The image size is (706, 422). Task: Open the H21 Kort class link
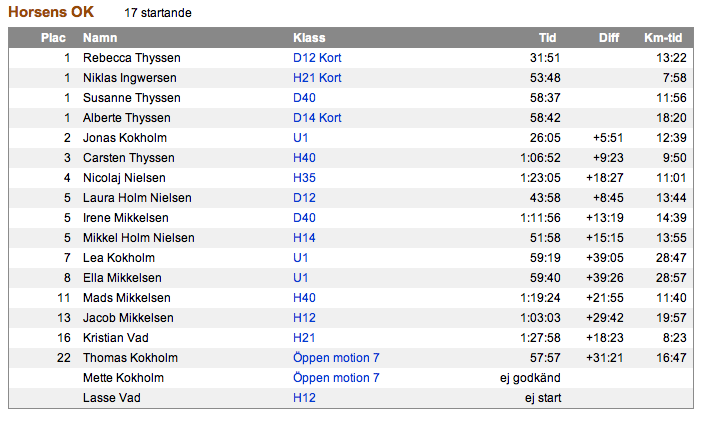click(317, 78)
